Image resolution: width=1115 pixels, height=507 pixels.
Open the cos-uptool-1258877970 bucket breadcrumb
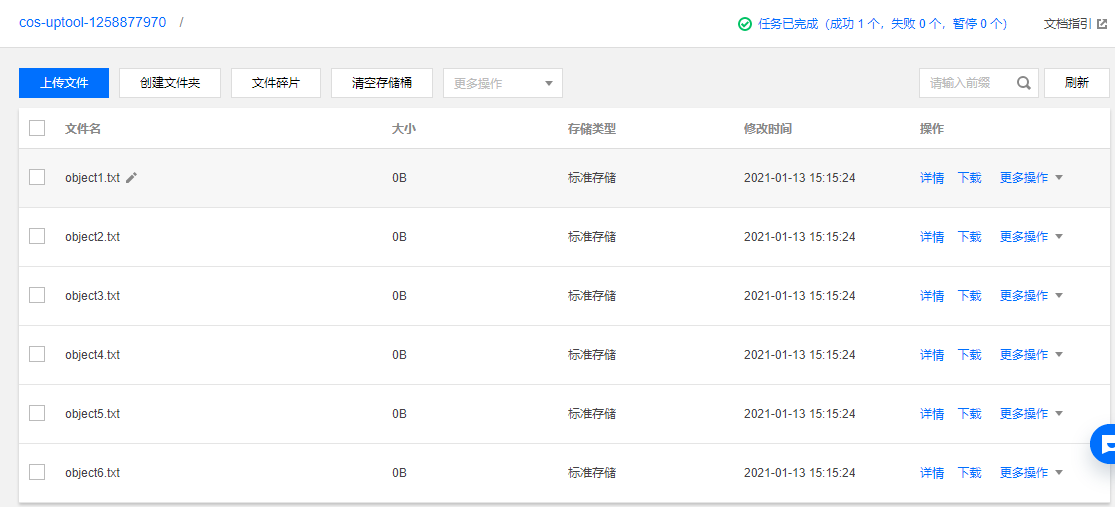(x=92, y=23)
